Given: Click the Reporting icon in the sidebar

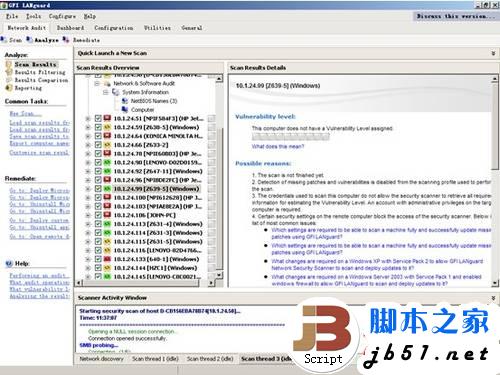Looking at the screenshot, I should pos(9,88).
